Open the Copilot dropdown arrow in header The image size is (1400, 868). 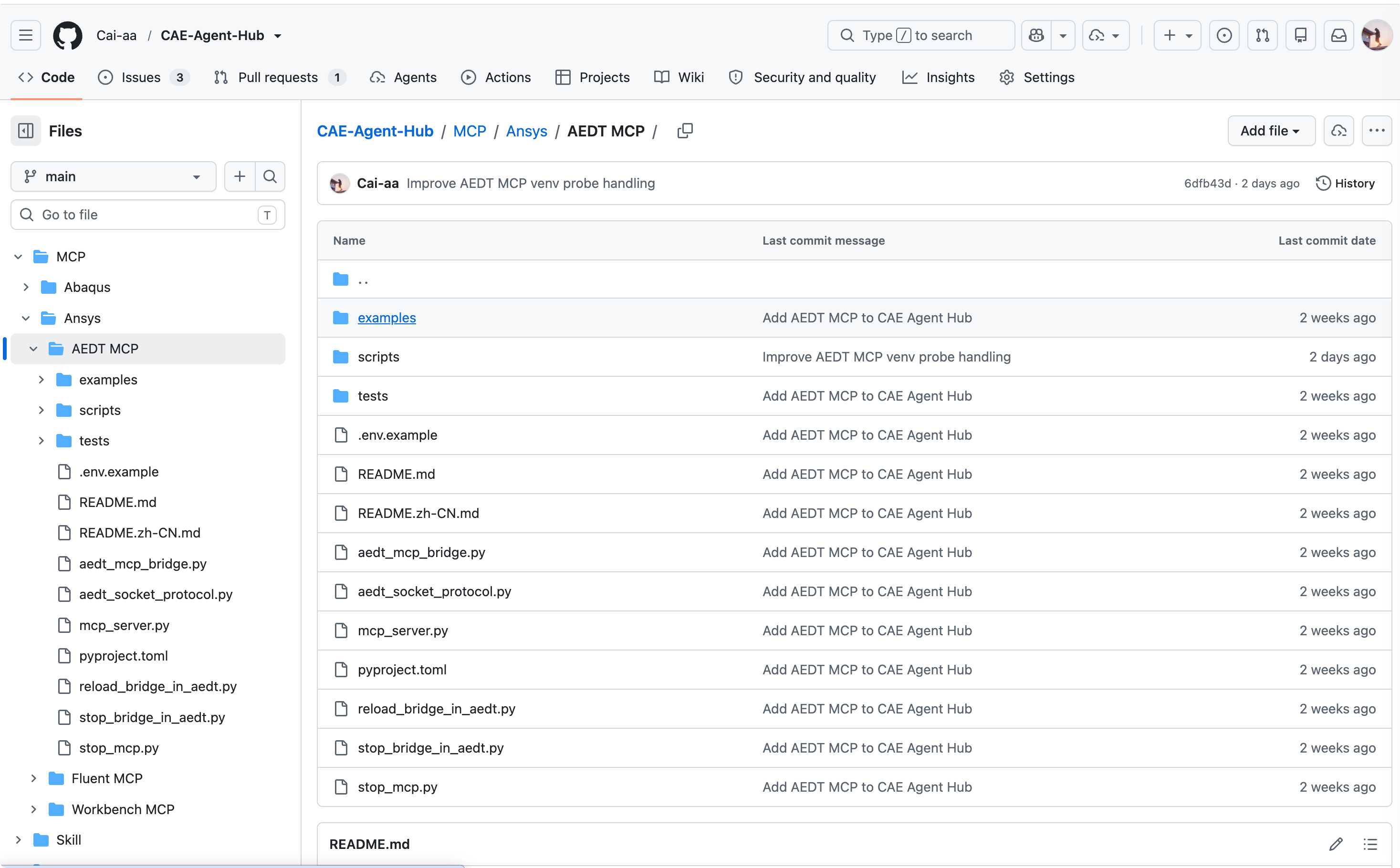1063,36
